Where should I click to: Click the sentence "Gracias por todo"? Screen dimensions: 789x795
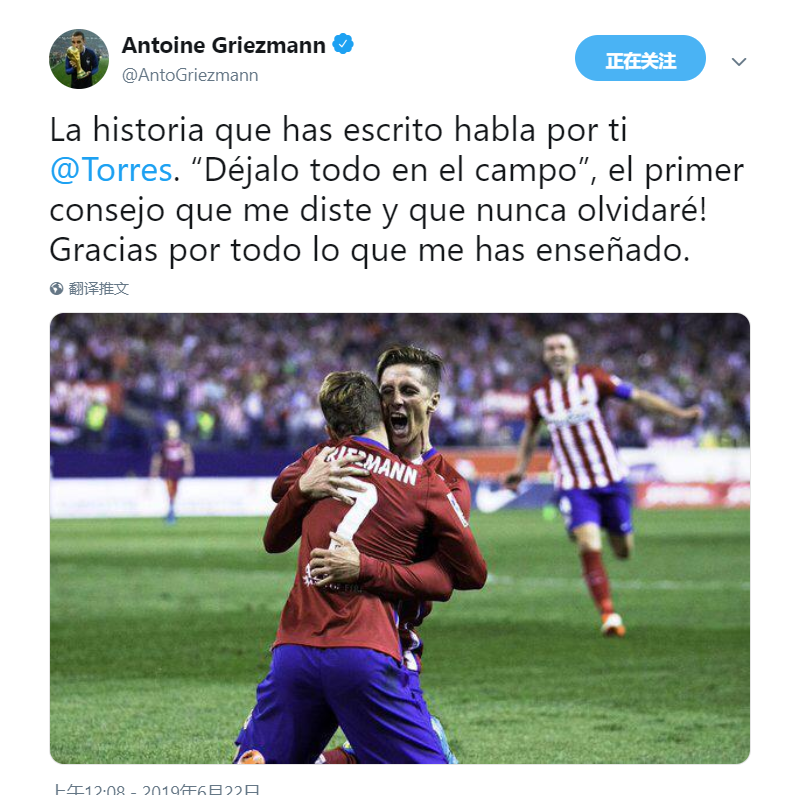coord(370,250)
